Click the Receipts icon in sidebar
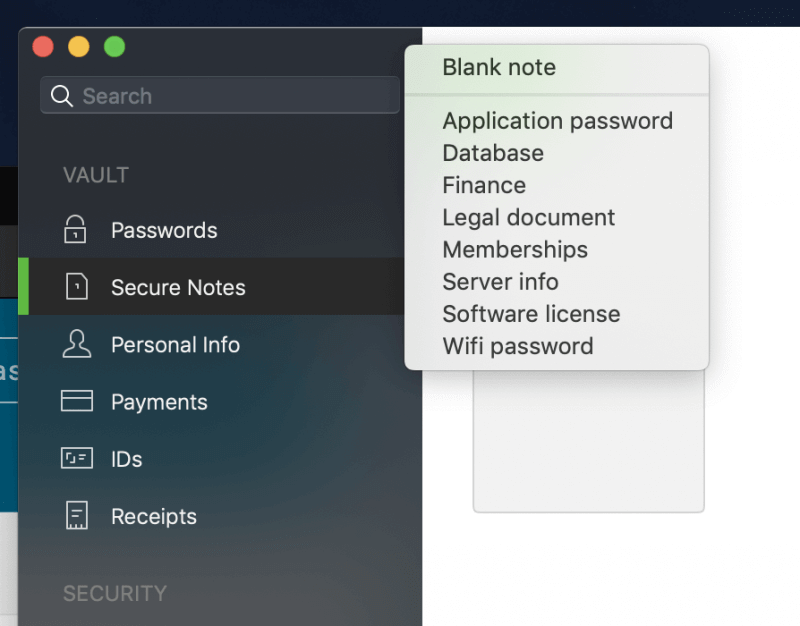The height and width of the screenshot is (626, 800). pyautogui.click(x=76, y=516)
